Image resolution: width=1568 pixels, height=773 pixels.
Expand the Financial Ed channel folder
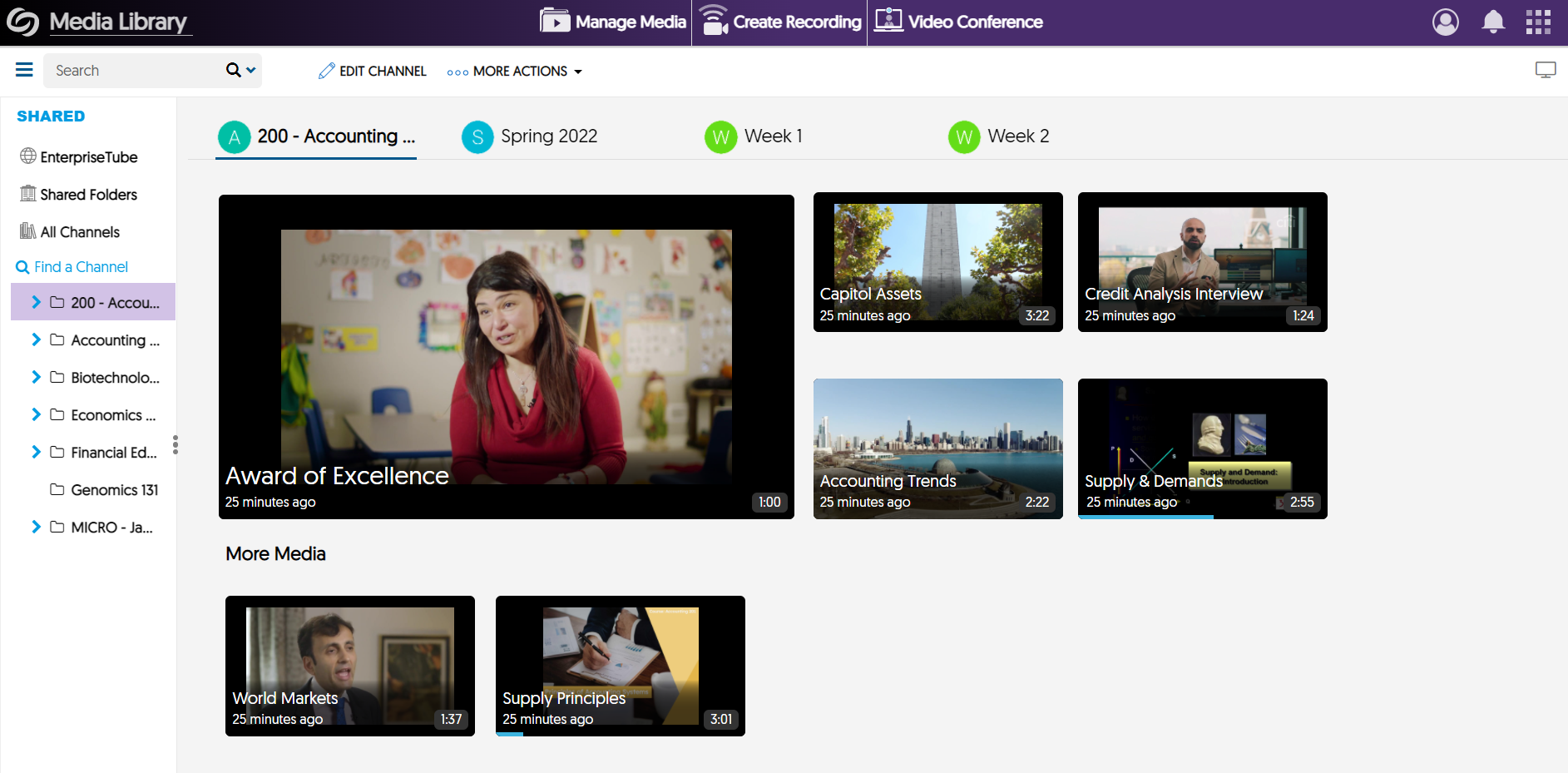(x=36, y=452)
